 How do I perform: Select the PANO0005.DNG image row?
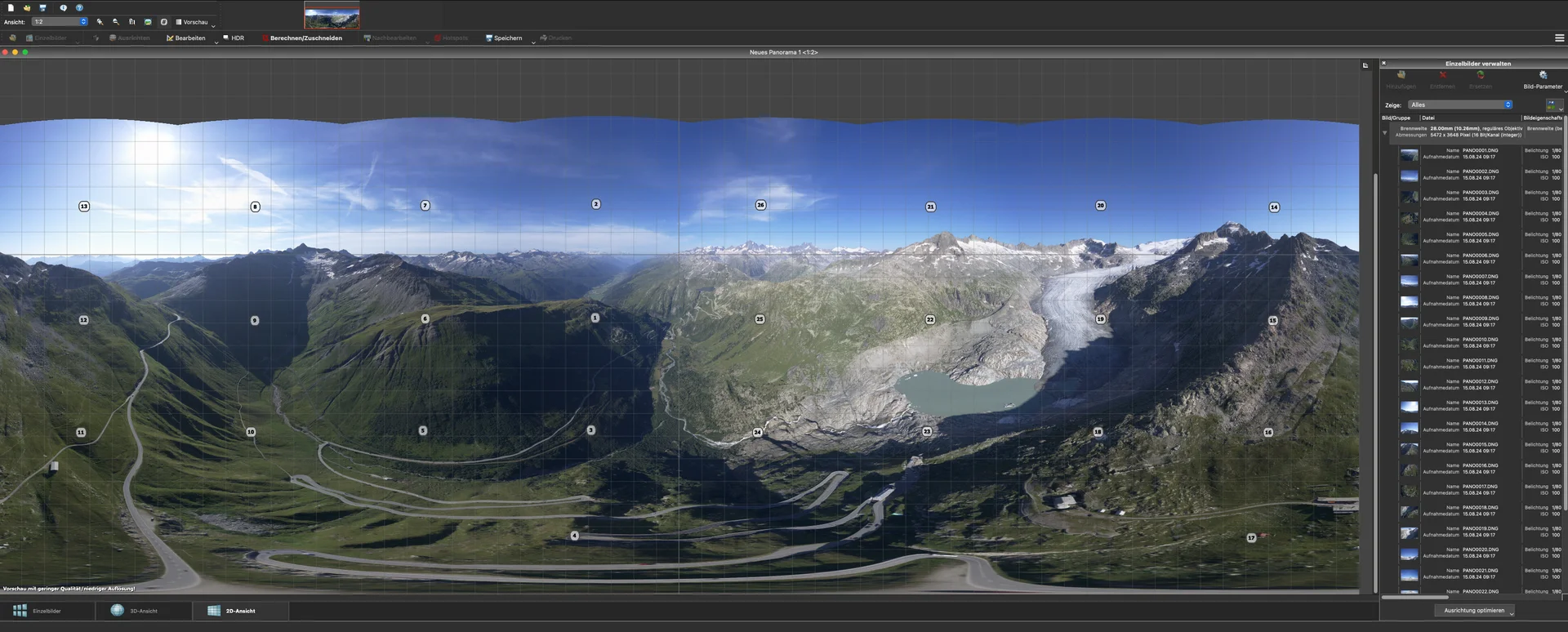(1480, 238)
